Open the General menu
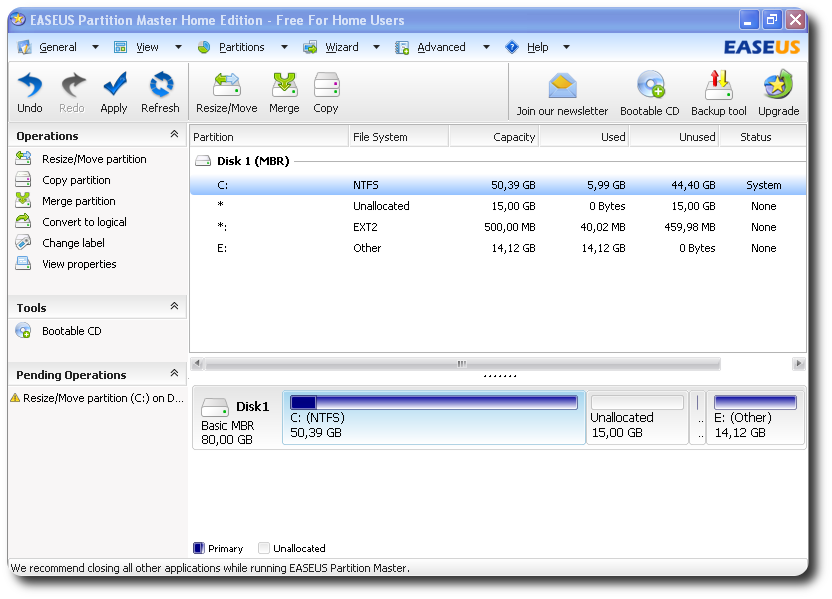Viewport: 832px width, 599px height. tap(58, 47)
